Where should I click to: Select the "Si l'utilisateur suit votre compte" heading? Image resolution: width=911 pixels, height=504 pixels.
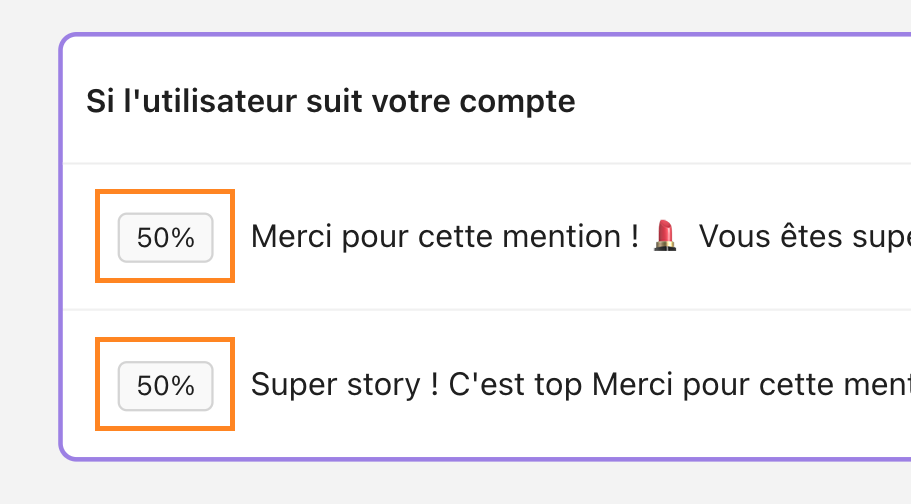(x=330, y=101)
